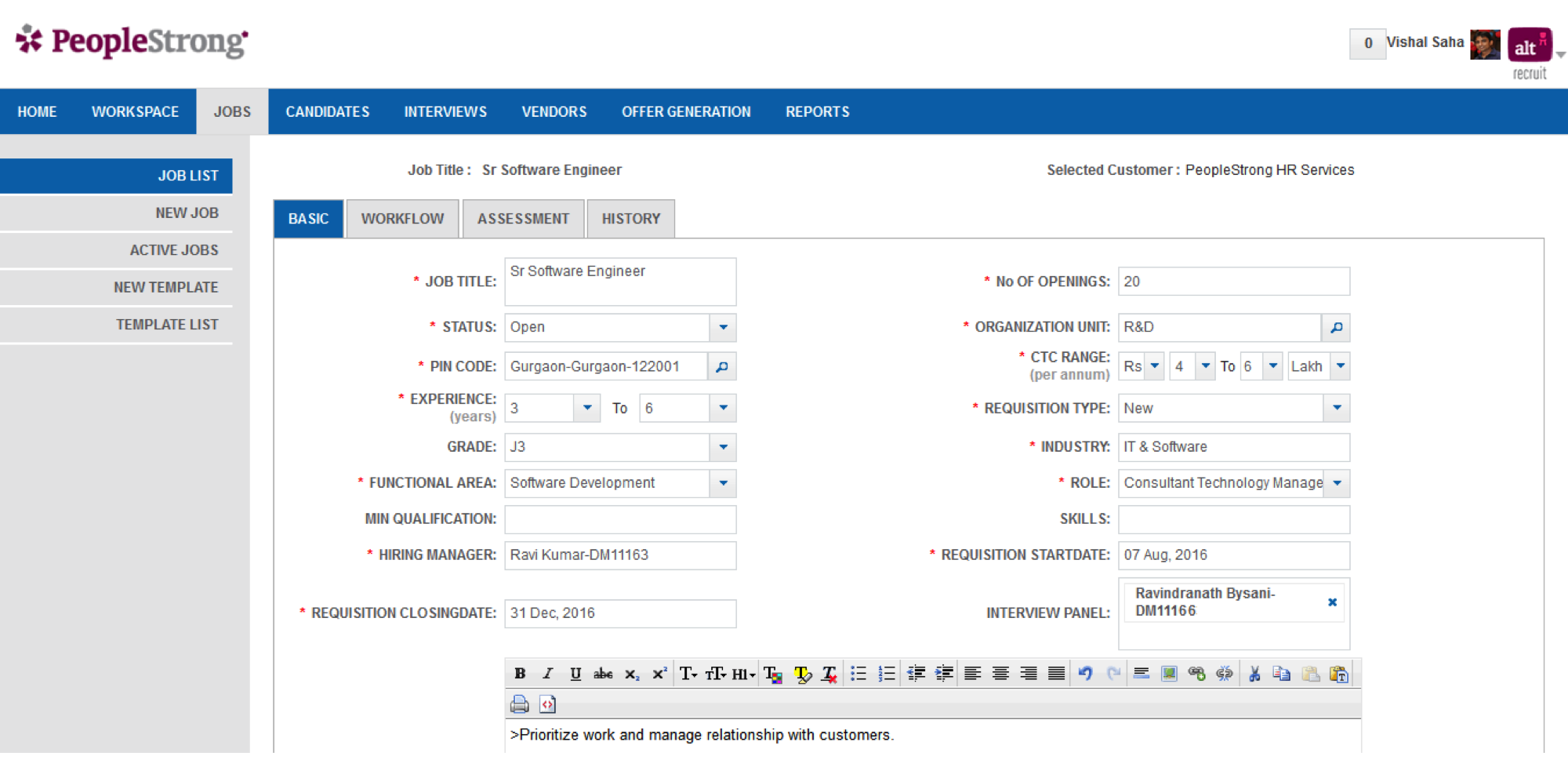Apply strikethrough formatting
1568x760 pixels.
coord(603,674)
